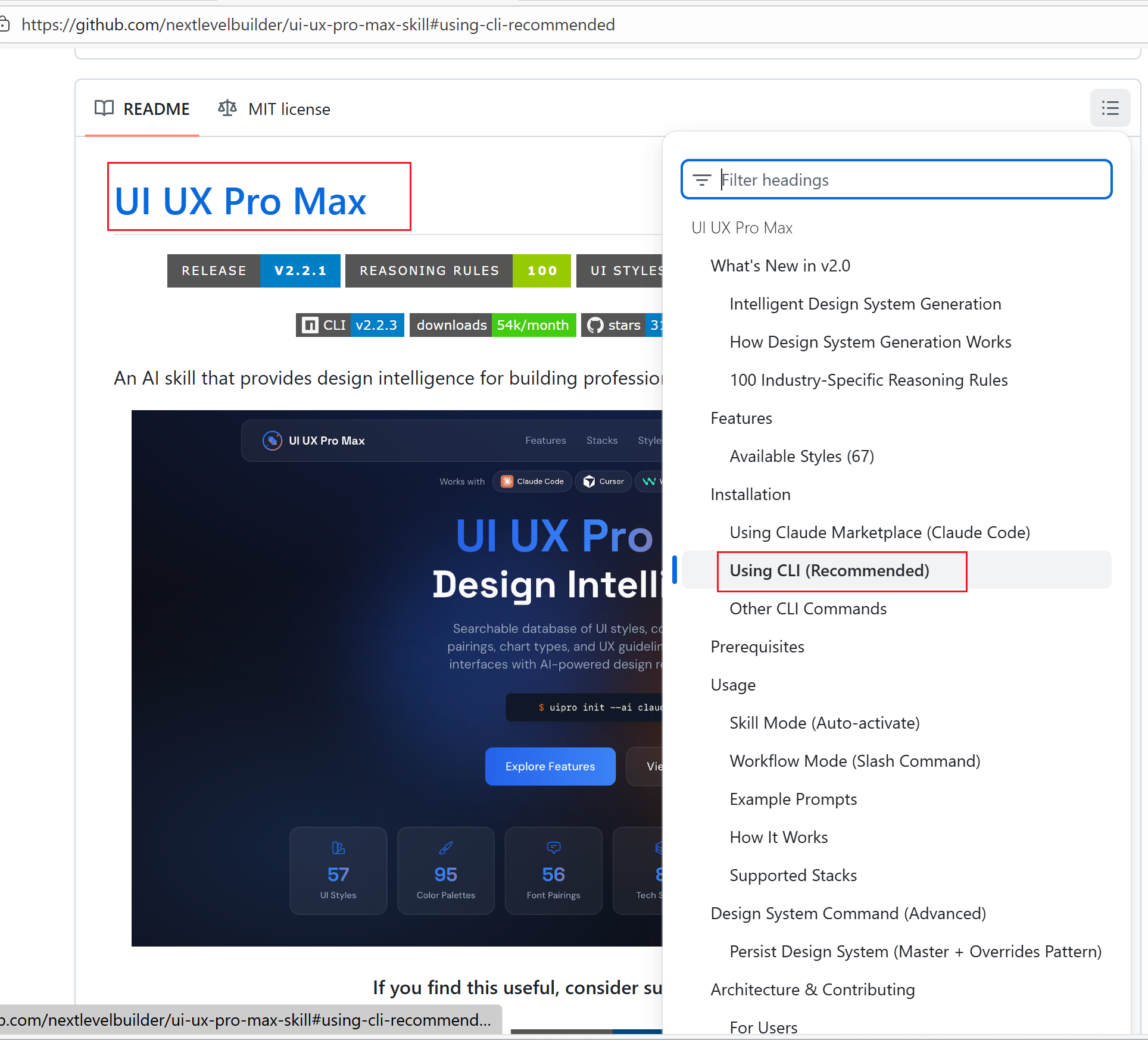Jump to Persist Design System heading
Image resolution: width=1148 pixels, height=1040 pixels.
click(916, 951)
